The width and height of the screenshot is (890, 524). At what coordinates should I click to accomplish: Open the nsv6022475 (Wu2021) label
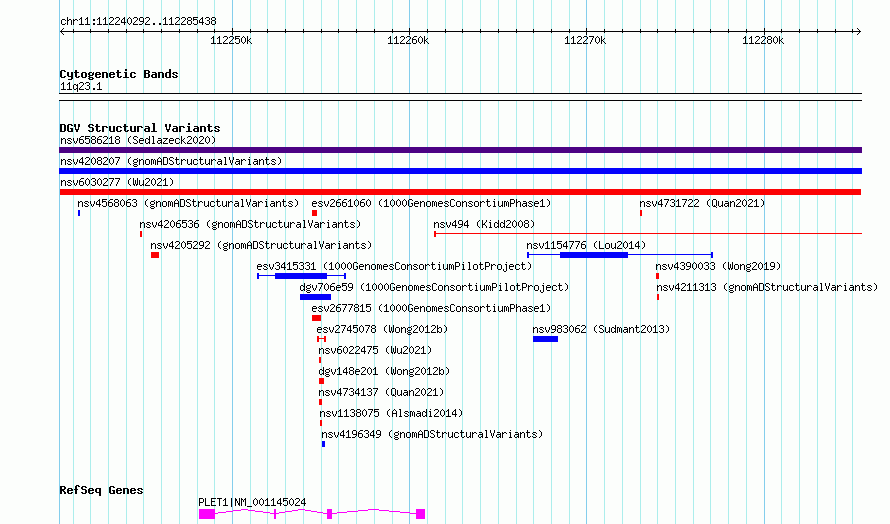tap(375, 350)
